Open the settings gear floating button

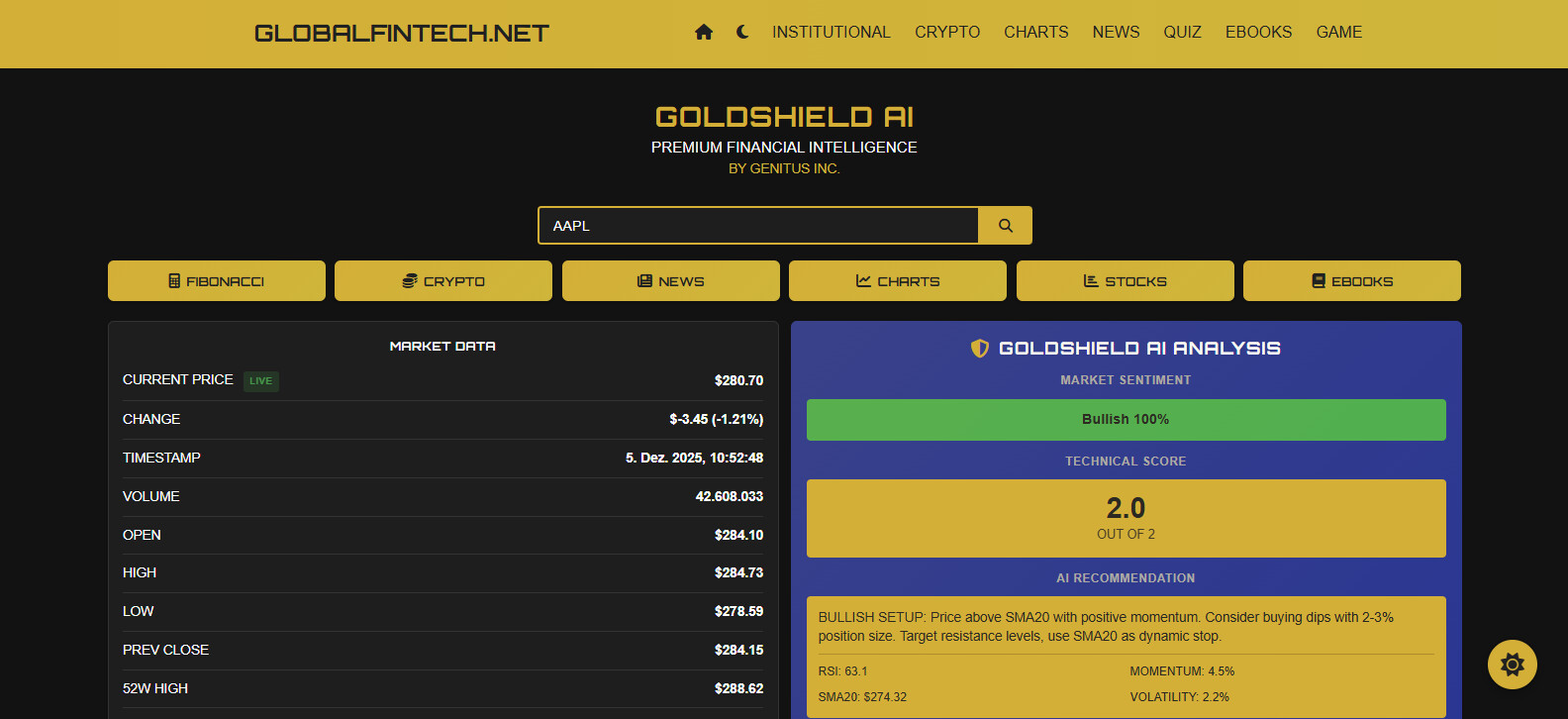[x=1512, y=665]
